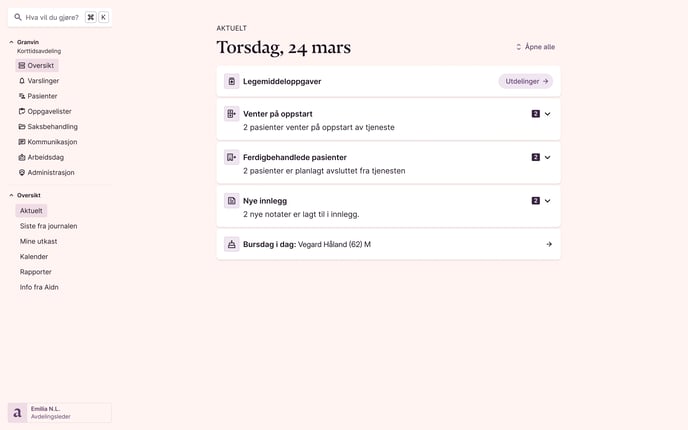Select Kalender in the sidebar
This screenshot has width=688, height=430.
point(34,257)
